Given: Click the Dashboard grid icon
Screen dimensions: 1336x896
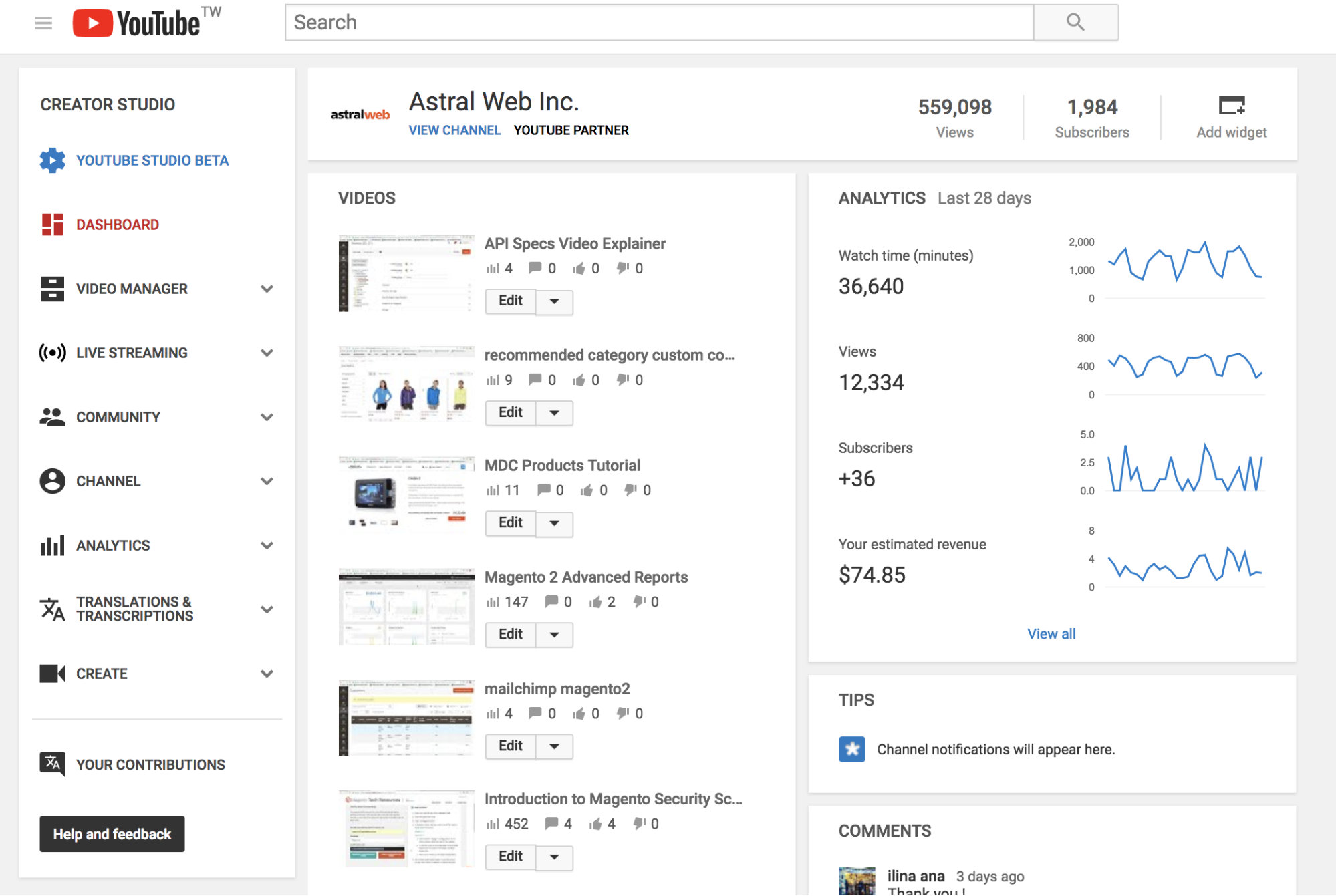Looking at the screenshot, I should [x=52, y=225].
